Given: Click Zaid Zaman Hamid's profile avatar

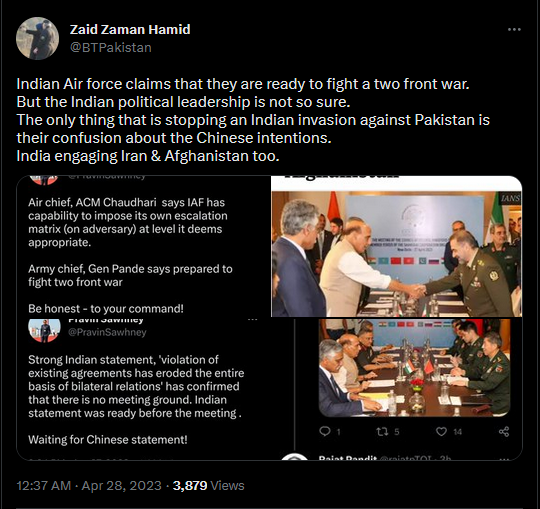Looking at the screenshot, I should (38, 38).
